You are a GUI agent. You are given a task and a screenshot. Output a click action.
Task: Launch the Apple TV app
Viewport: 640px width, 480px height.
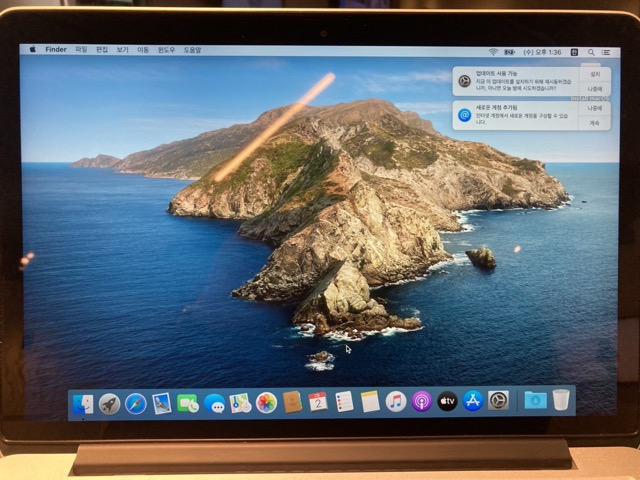[x=447, y=402]
